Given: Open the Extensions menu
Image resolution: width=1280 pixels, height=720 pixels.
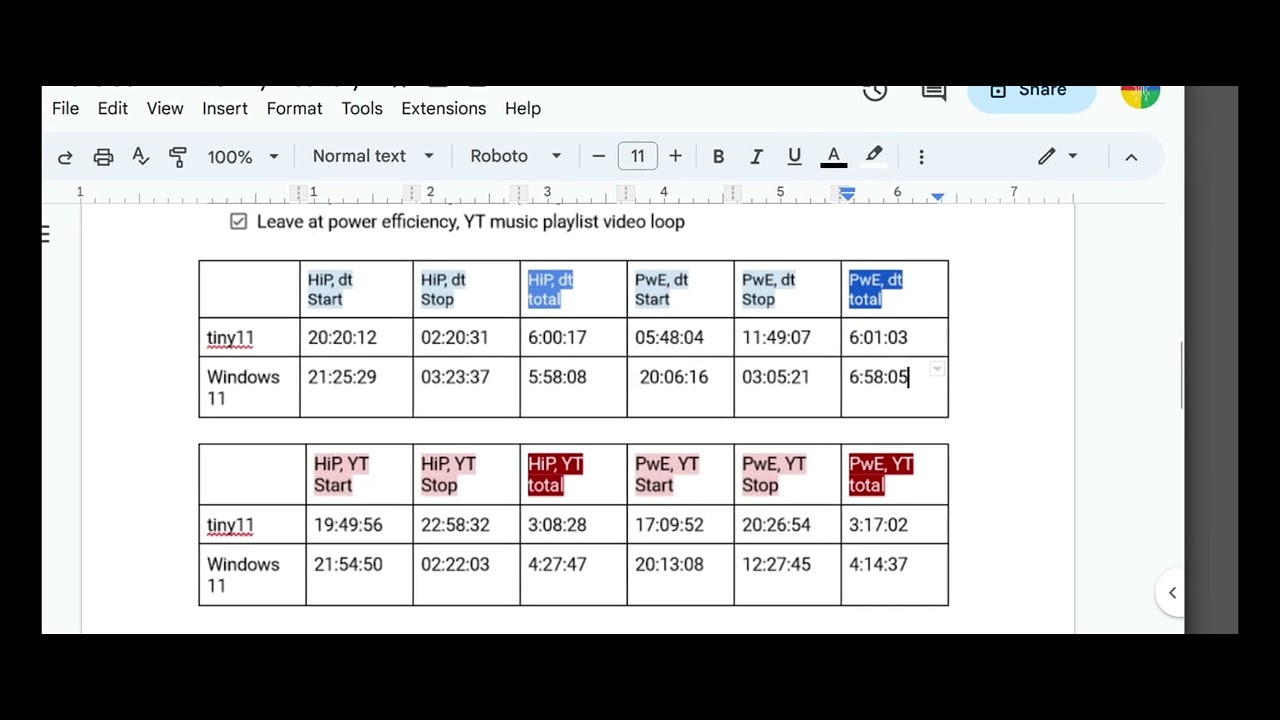Looking at the screenshot, I should pos(444,108).
